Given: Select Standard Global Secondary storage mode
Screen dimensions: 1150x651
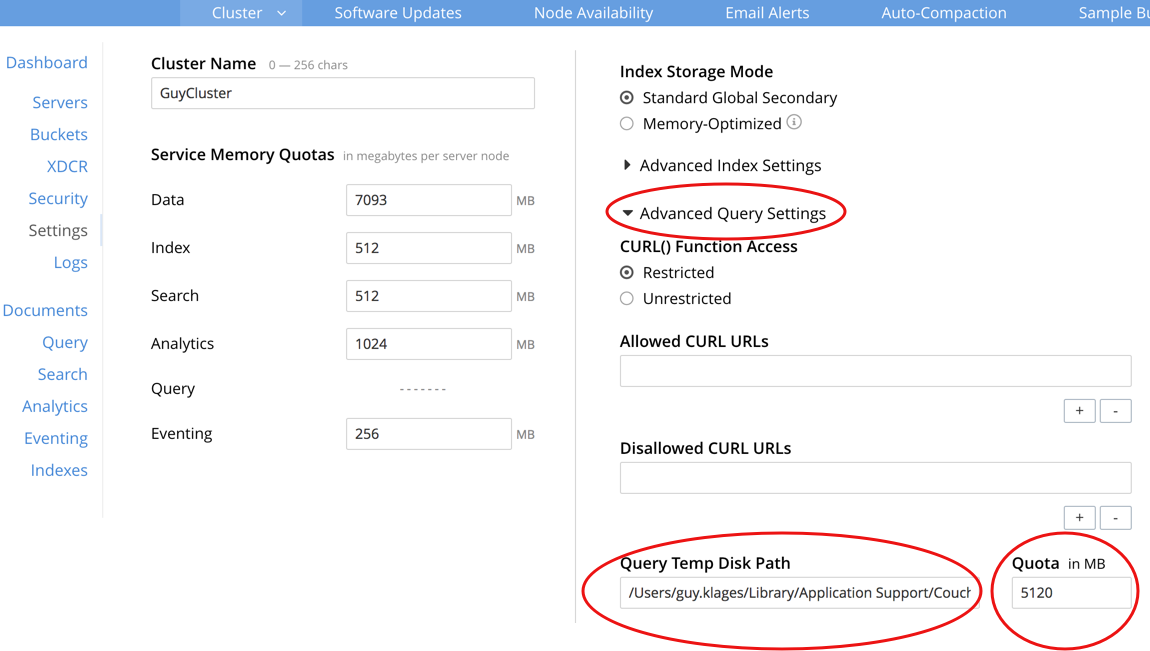Looking at the screenshot, I should (x=627, y=98).
